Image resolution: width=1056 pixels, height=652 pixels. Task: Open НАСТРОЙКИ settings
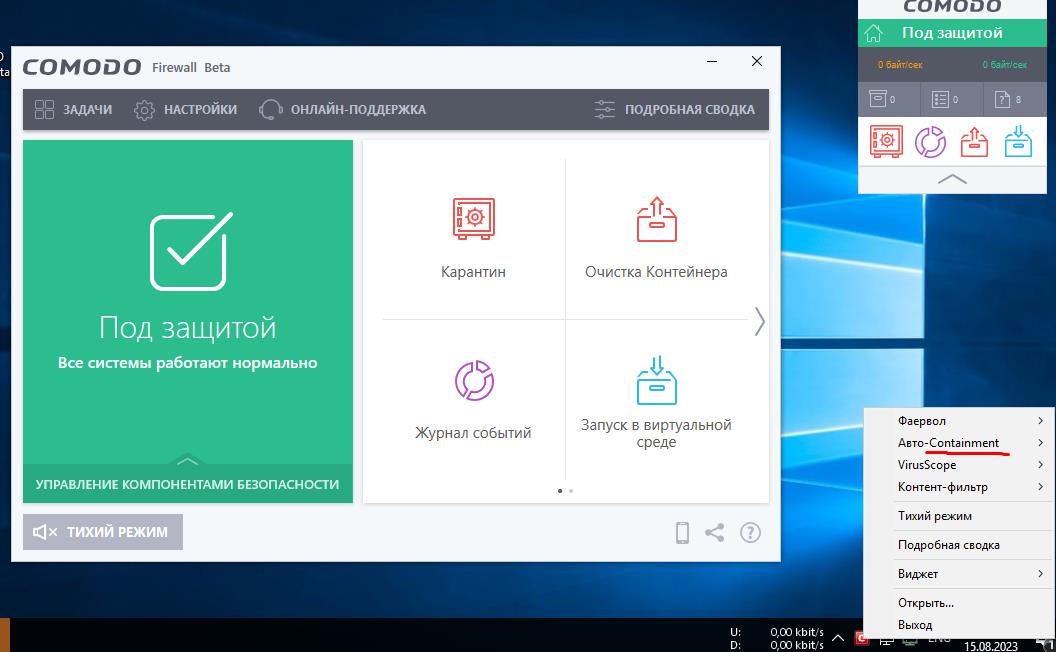tap(185, 109)
